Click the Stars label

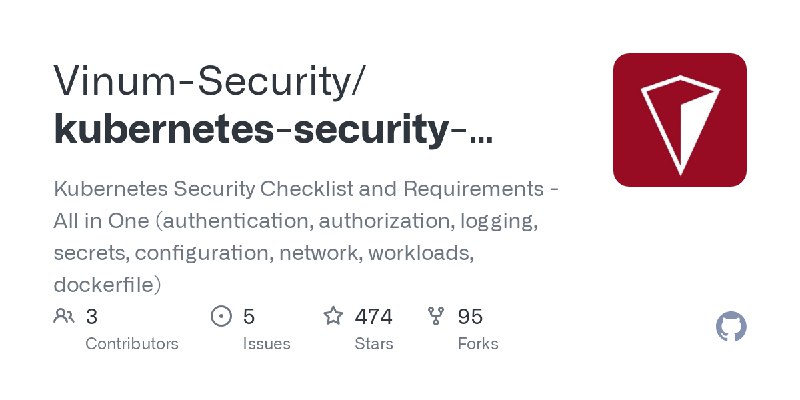pyautogui.click(x=374, y=344)
